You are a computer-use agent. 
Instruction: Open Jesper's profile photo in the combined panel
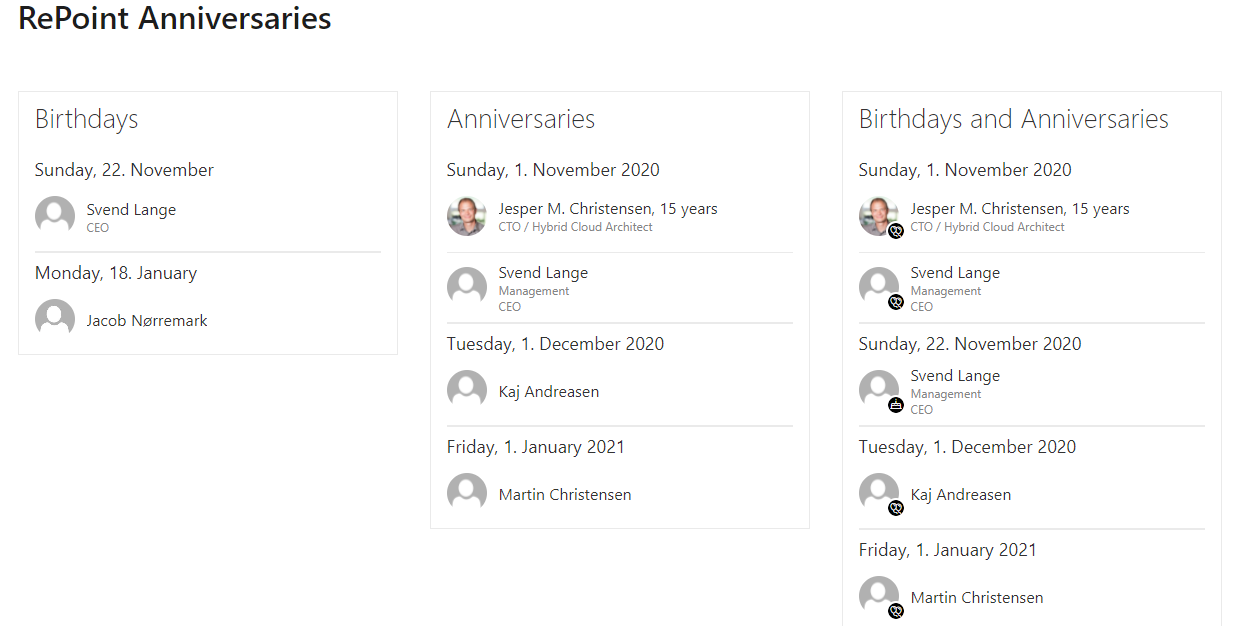[x=877, y=214]
